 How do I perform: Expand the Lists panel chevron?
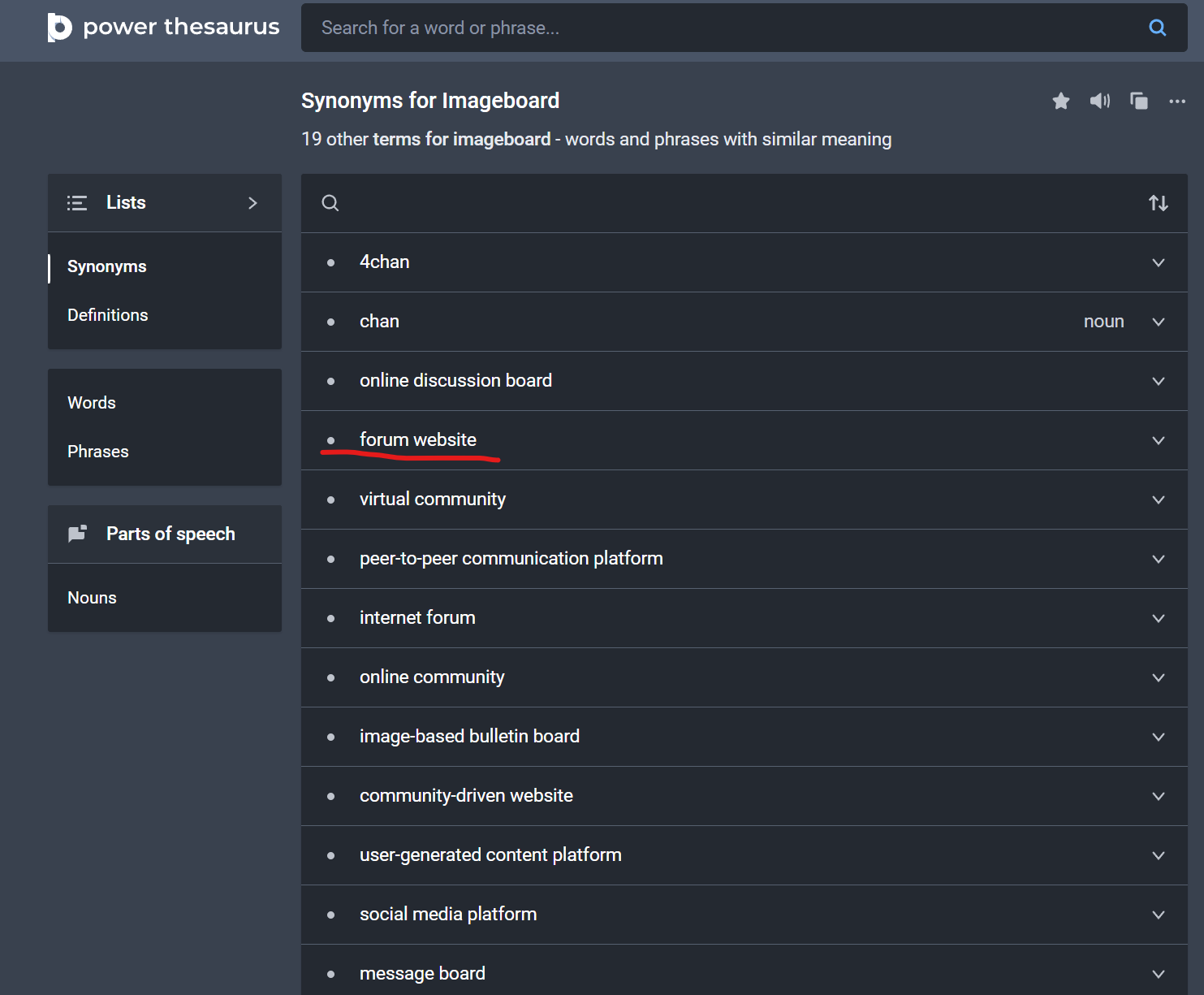click(x=252, y=203)
